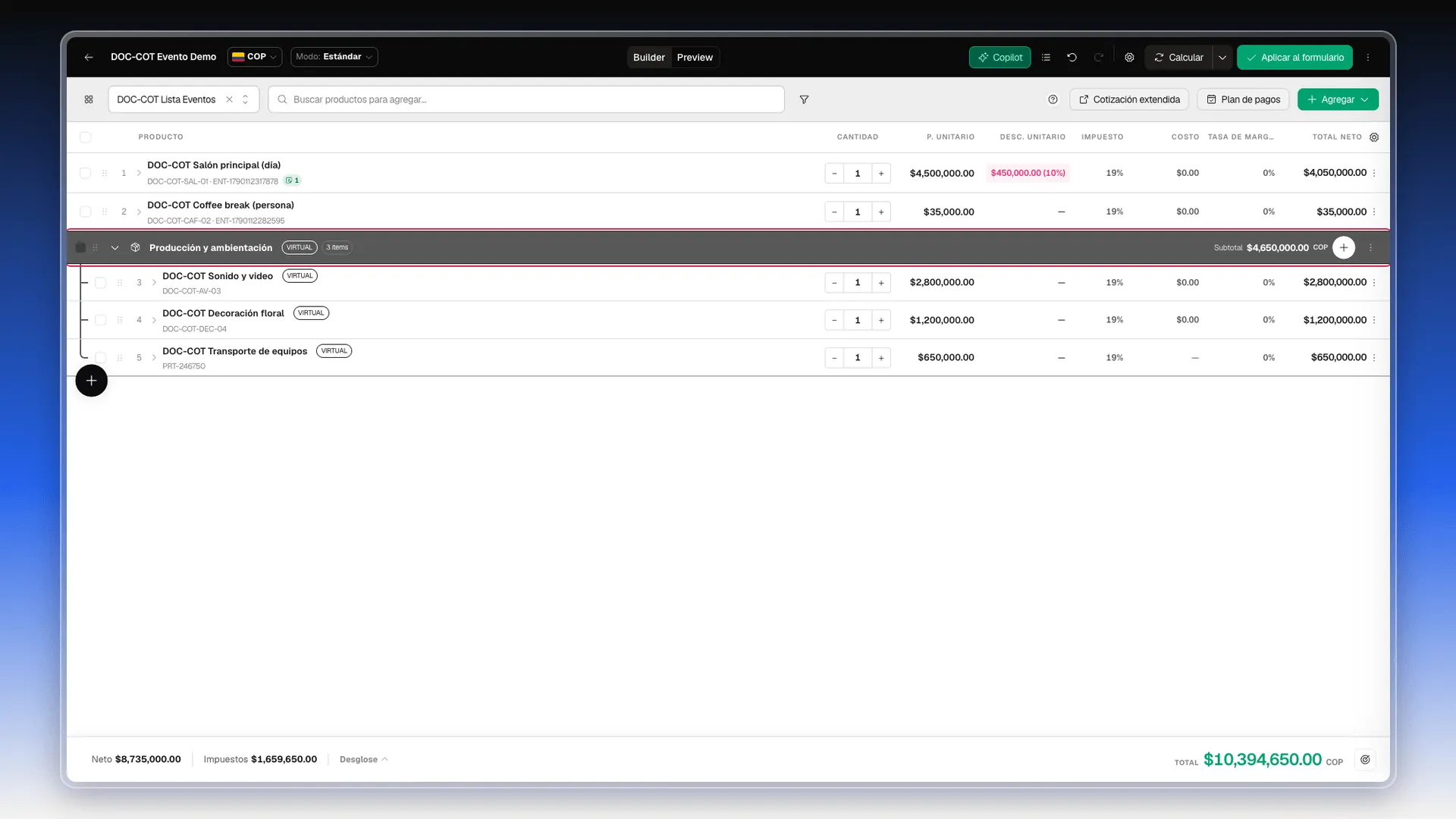1456x819 pixels.
Task: Click the product search input field
Action: [526, 99]
